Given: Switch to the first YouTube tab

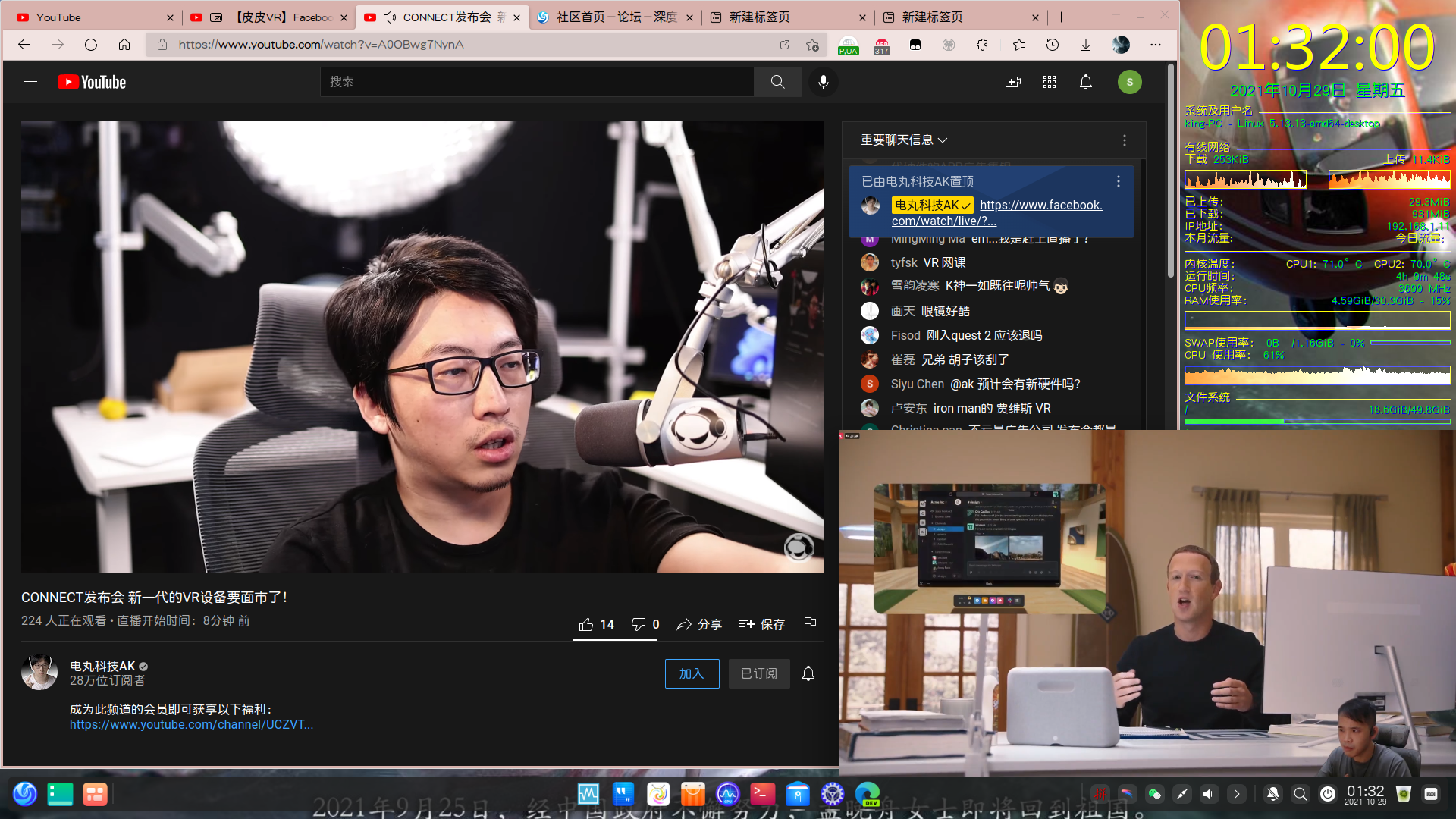Looking at the screenshot, I should [x=91, y=17].
